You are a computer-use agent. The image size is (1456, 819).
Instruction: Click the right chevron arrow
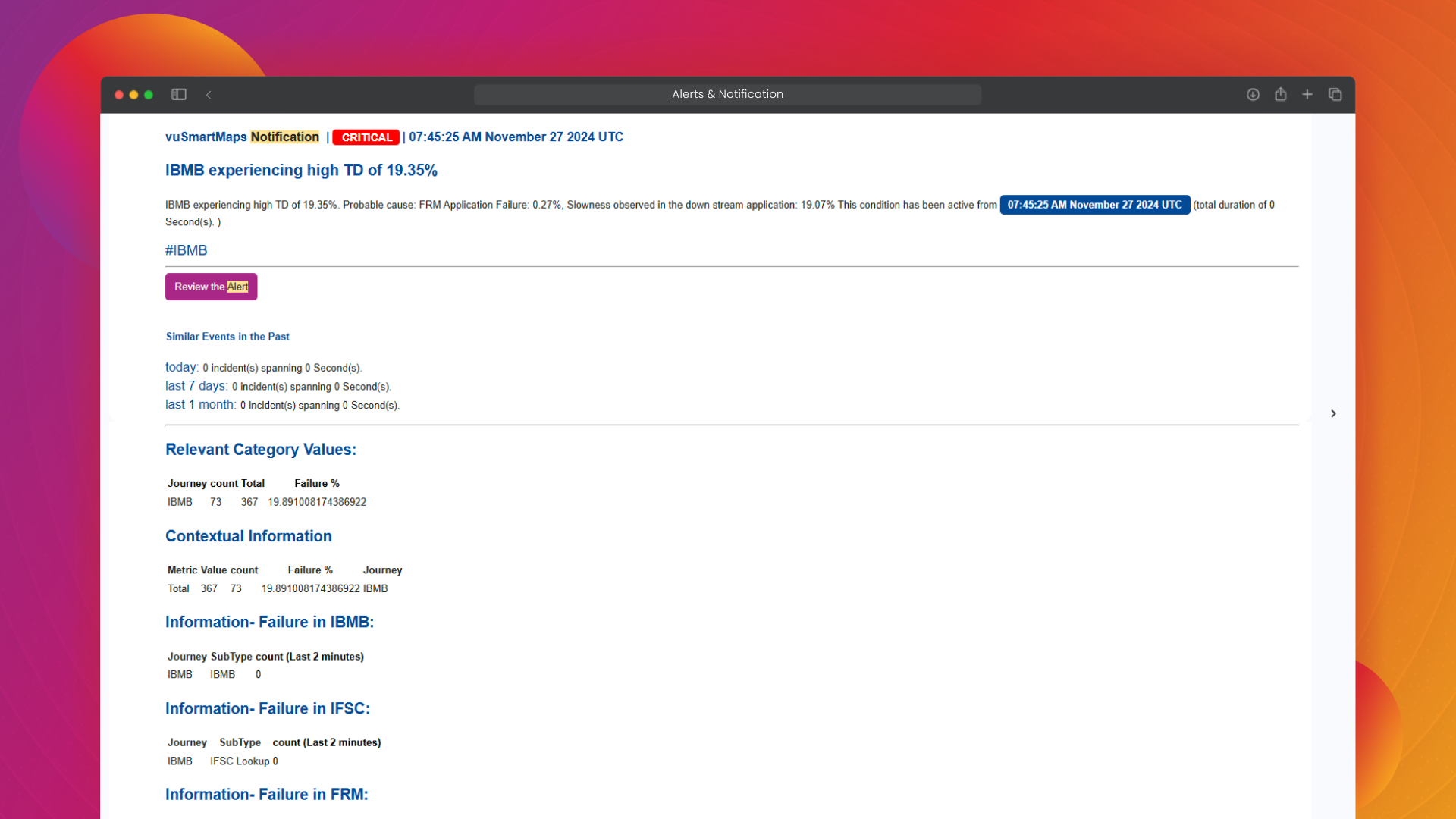(x=1333, y=413)
